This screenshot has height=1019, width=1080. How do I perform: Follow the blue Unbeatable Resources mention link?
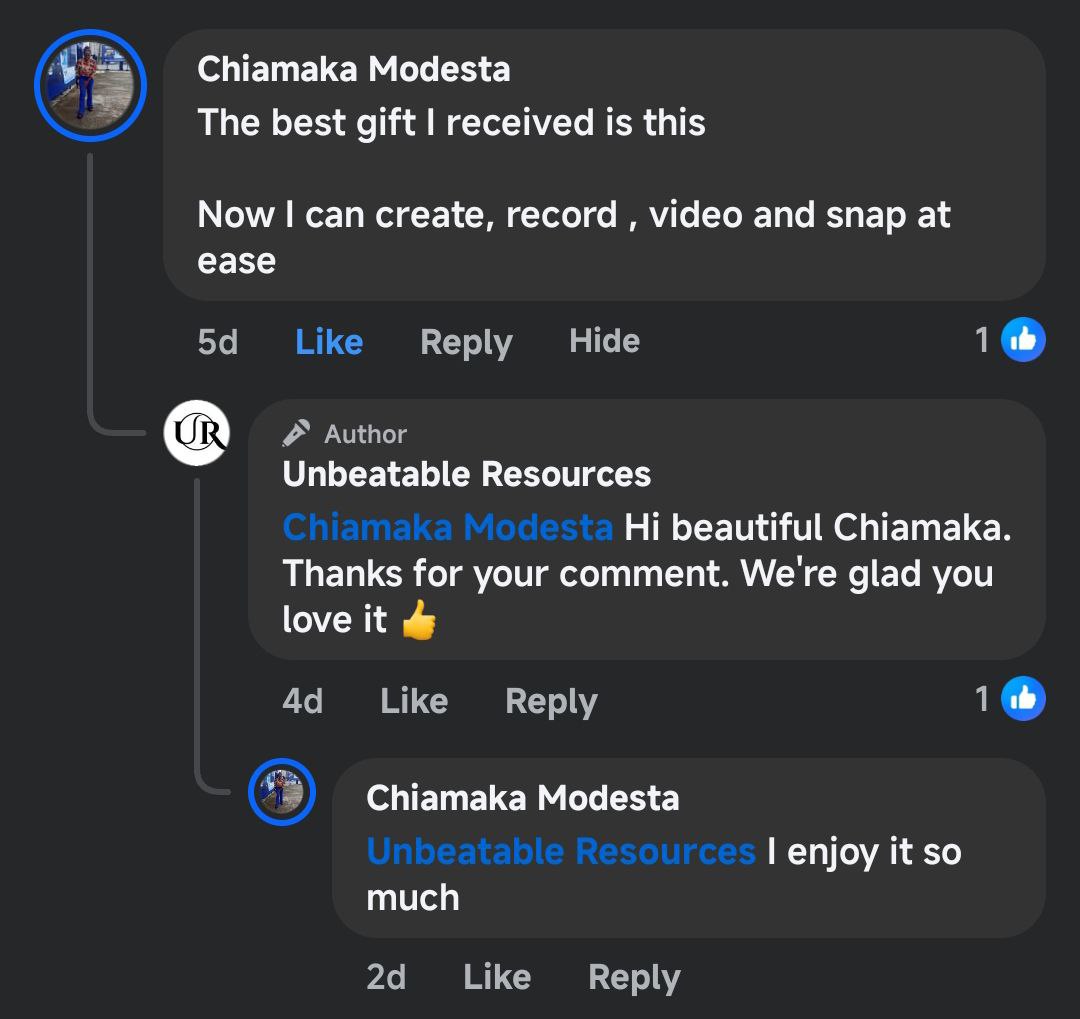click(561, 851)
